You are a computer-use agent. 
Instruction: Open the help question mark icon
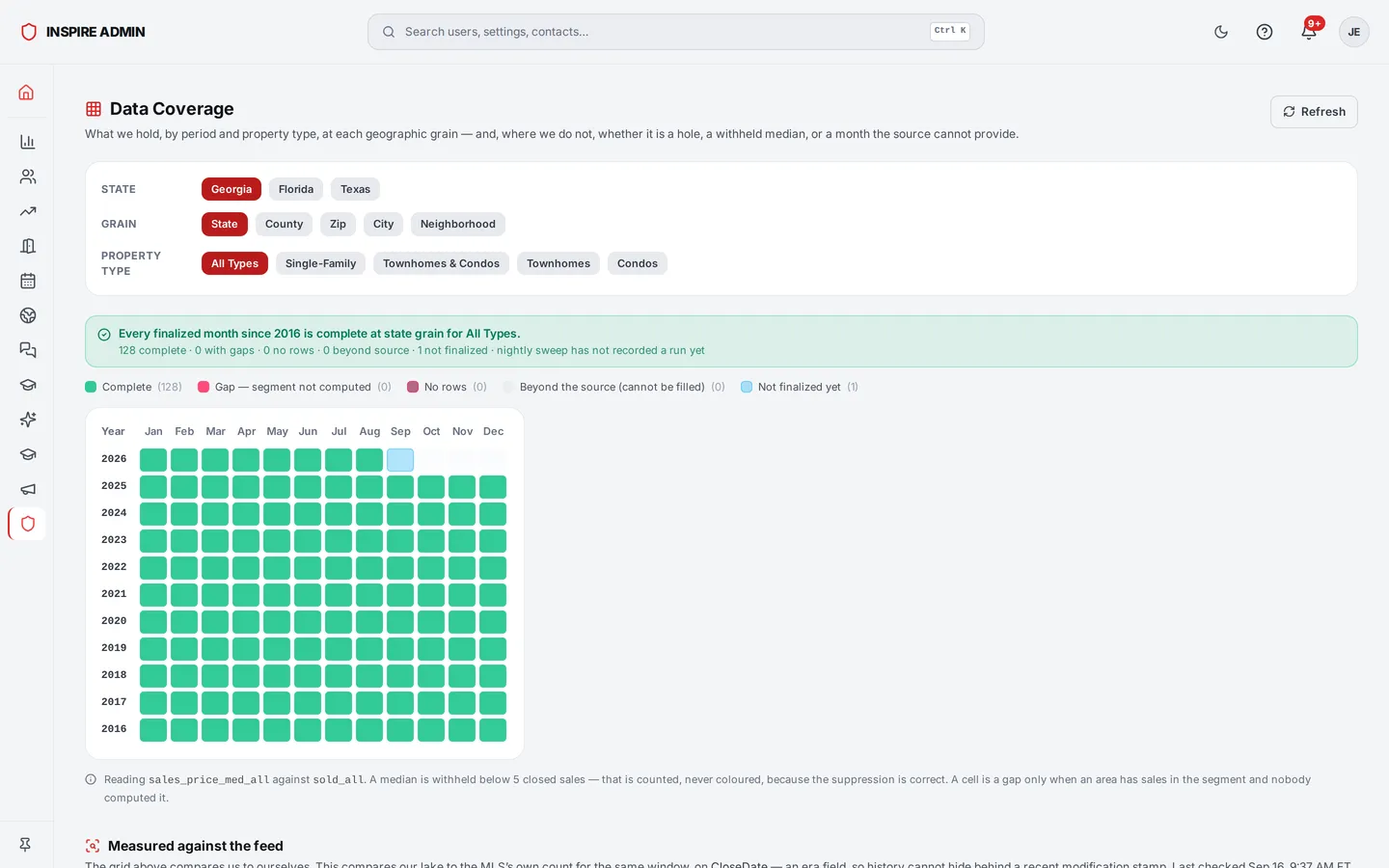(x=1265, y=32)
